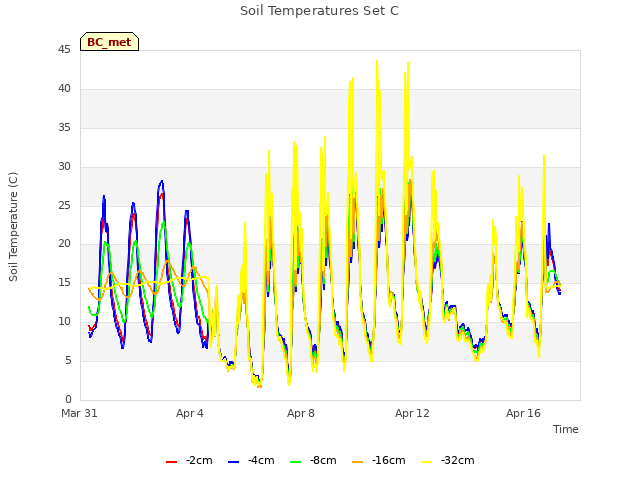The image size is (640, 480).
Task: Click the Apr 12 x-axis label
Action: pyautogui.click(x=412, y=413)
